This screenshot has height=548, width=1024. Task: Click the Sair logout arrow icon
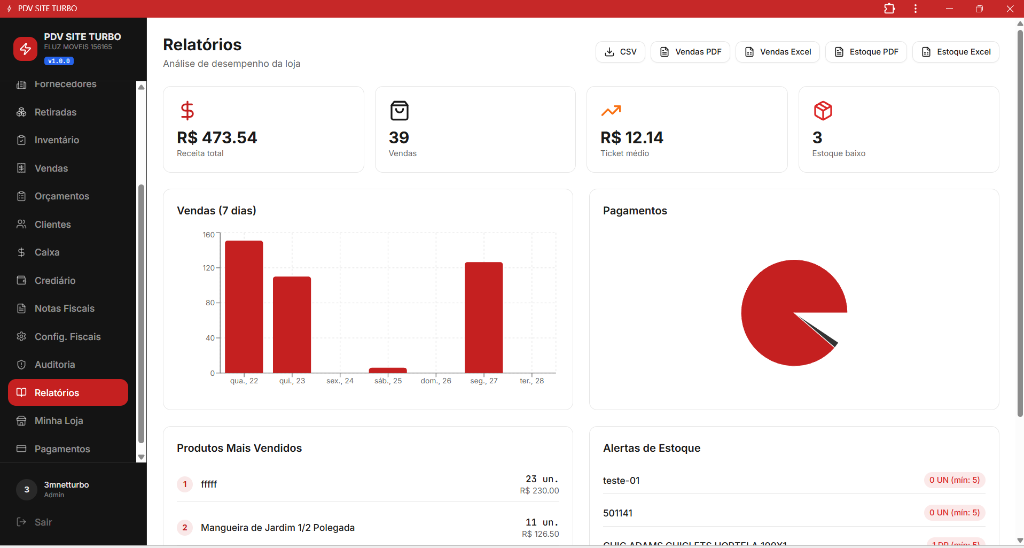point(21,523)
